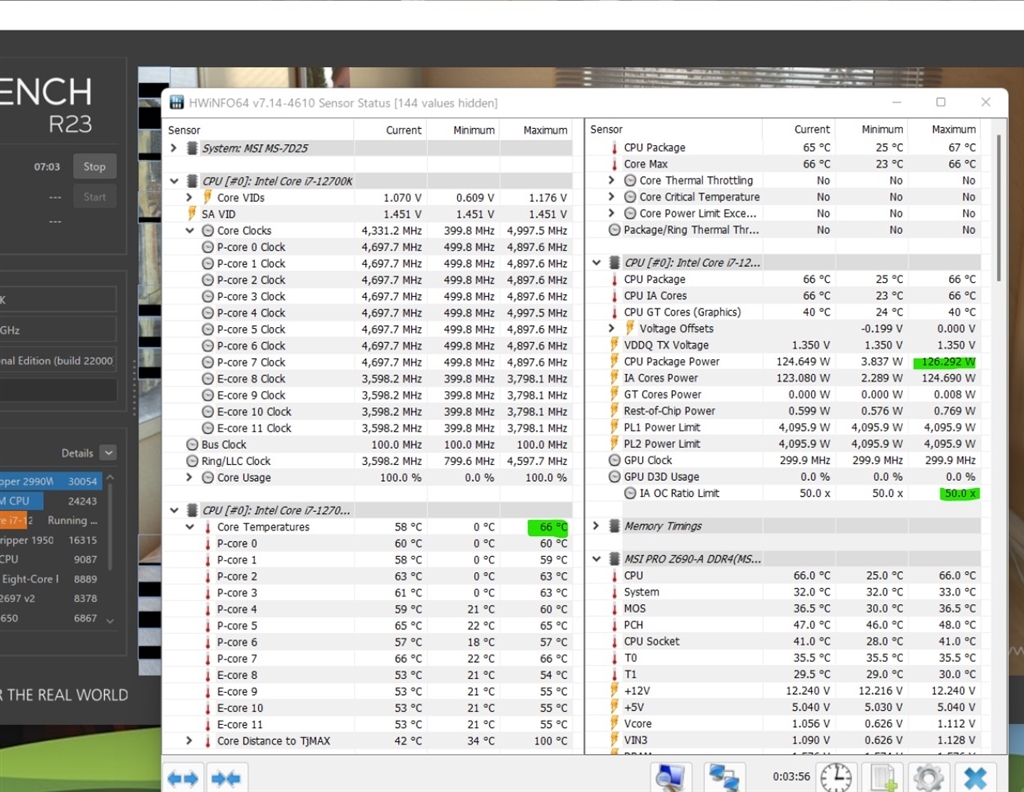Click the greyed Start button in Cinebench
The width and height of the screenshot is (1024, 792).
[x=95, y=197]
